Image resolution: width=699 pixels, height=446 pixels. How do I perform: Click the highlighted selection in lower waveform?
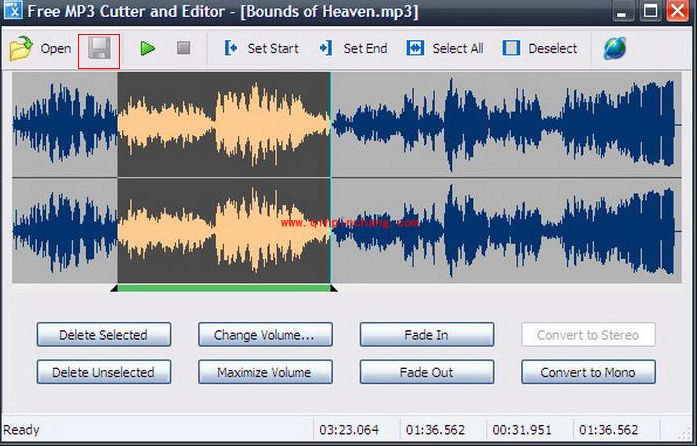224,231
